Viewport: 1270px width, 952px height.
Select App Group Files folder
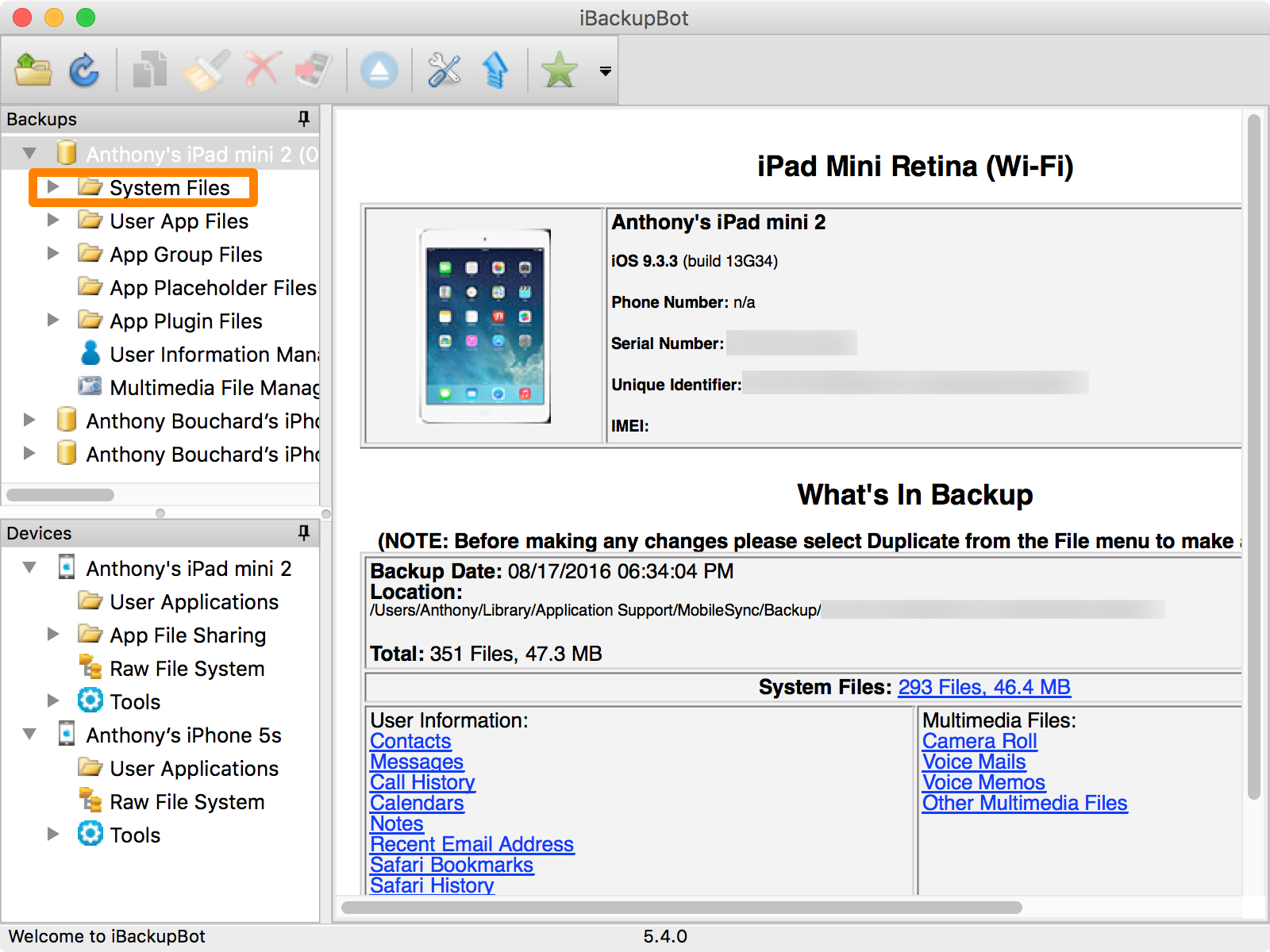[186, 255]
